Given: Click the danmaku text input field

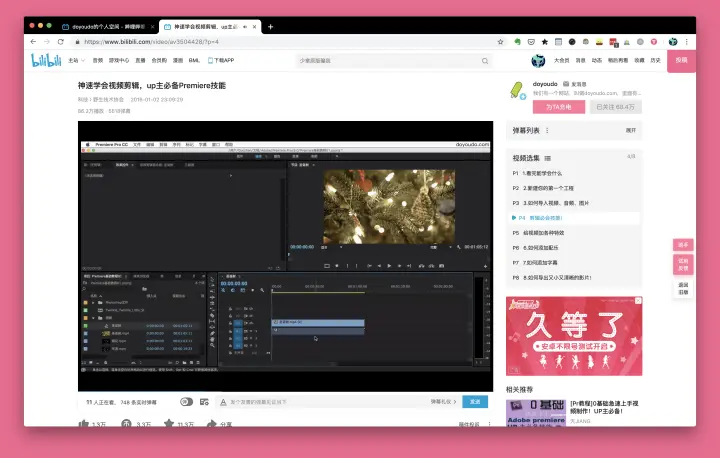Looking at the screenshot, I should click(x=328, y=402).
